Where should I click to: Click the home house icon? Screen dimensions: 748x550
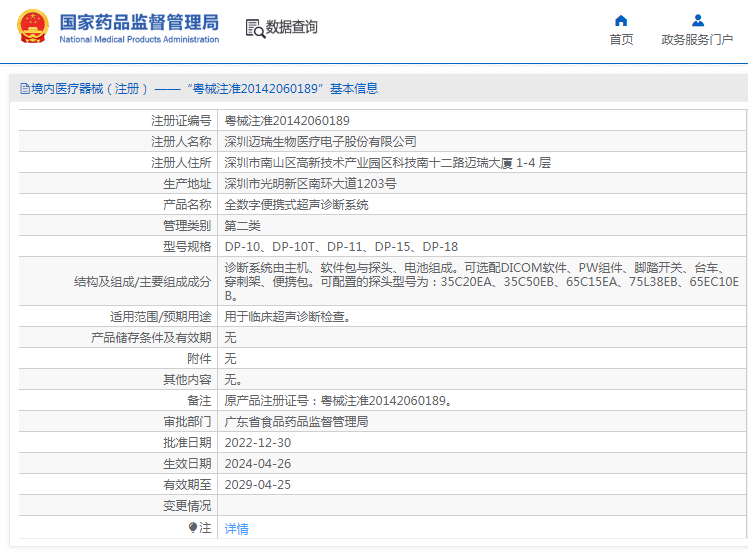point(621,21)
